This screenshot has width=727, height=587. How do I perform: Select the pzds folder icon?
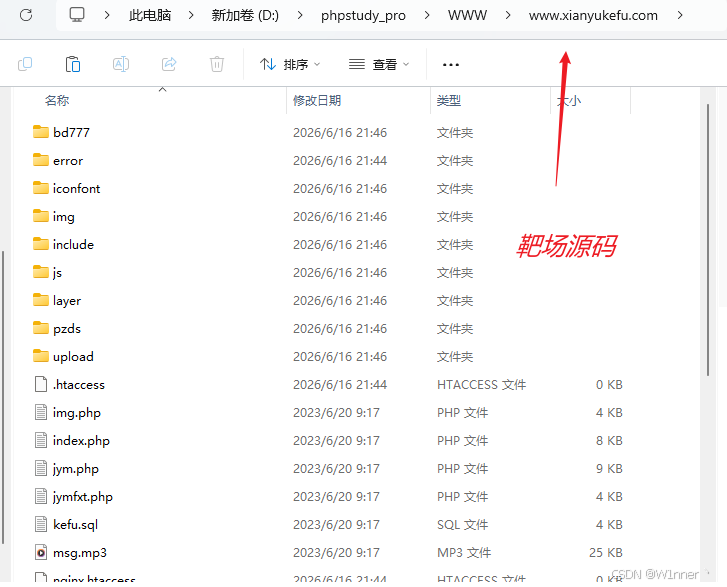(x=41, y=328)
